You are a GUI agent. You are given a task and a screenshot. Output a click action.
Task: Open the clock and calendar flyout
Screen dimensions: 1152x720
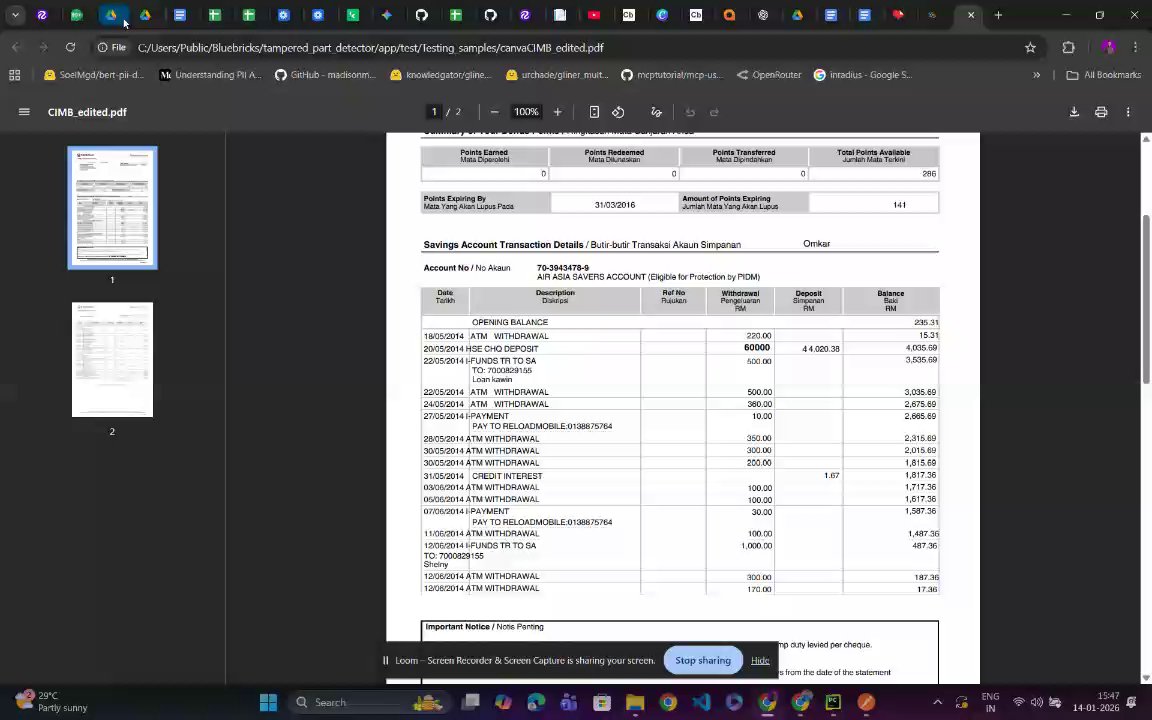tap(1095, 702)
